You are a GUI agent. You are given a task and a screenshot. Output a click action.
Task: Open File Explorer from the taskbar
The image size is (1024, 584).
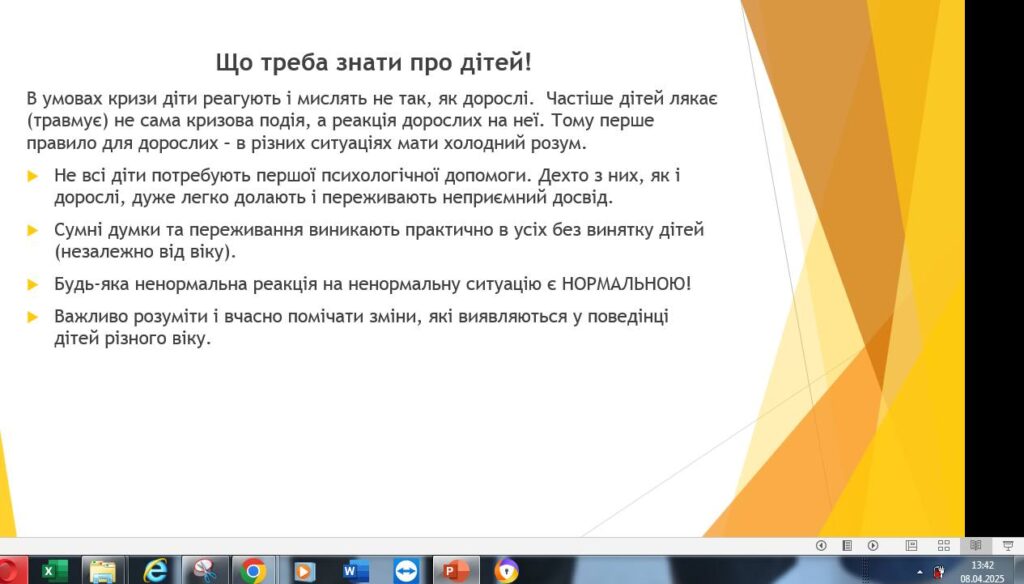tap(103, 571)
